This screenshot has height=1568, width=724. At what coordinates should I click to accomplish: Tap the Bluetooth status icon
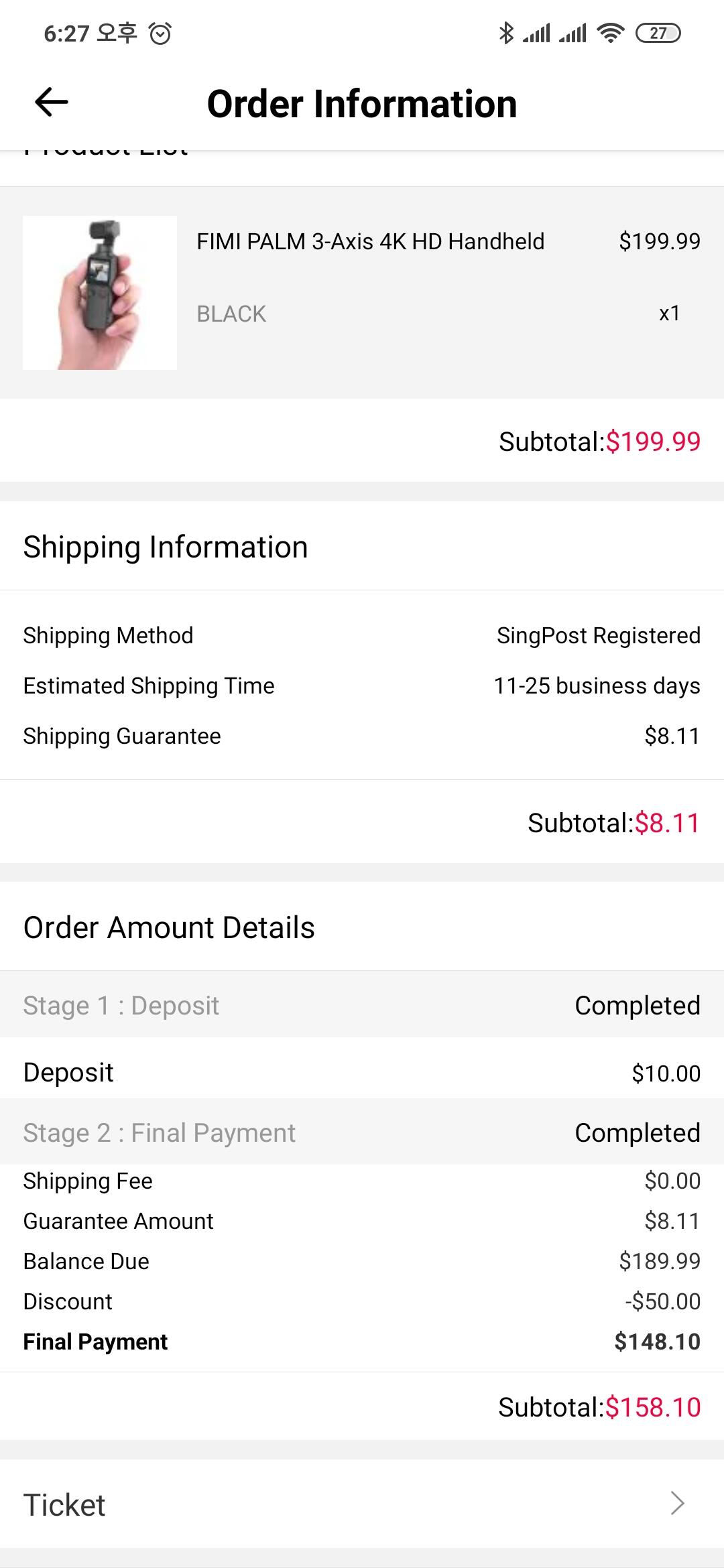506,32
